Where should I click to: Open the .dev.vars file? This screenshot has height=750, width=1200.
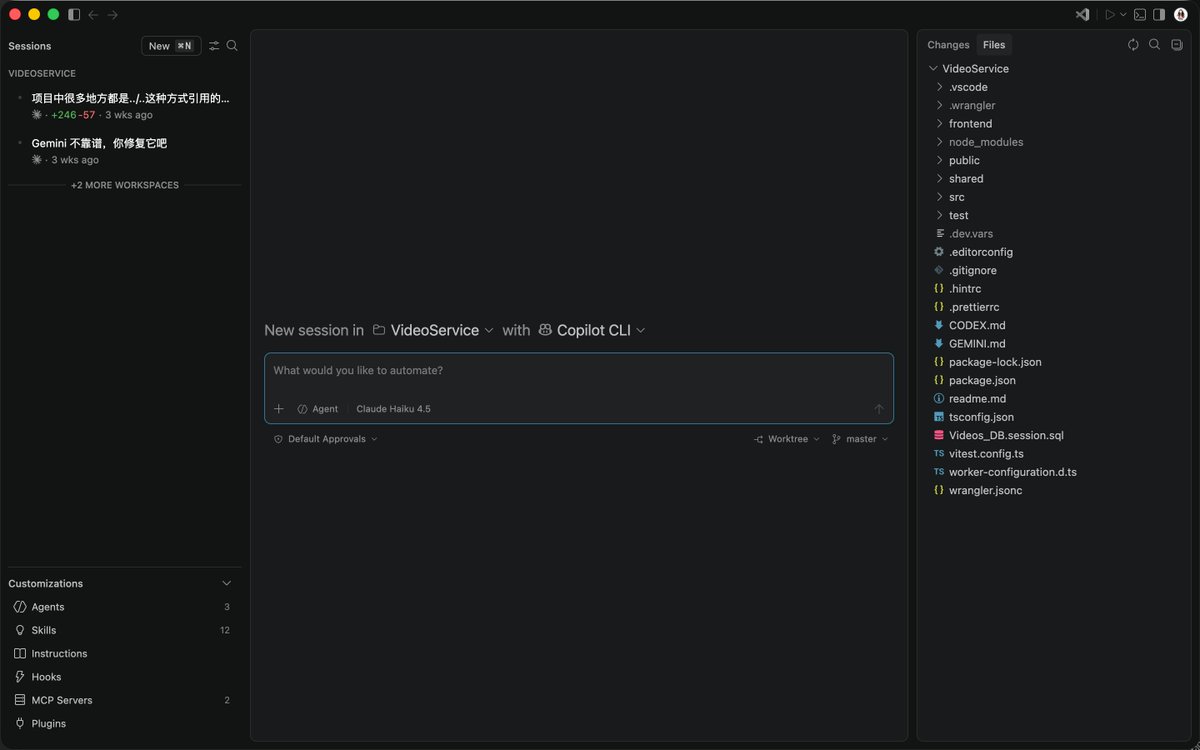pyautogui.click(x=1054, y=234)
